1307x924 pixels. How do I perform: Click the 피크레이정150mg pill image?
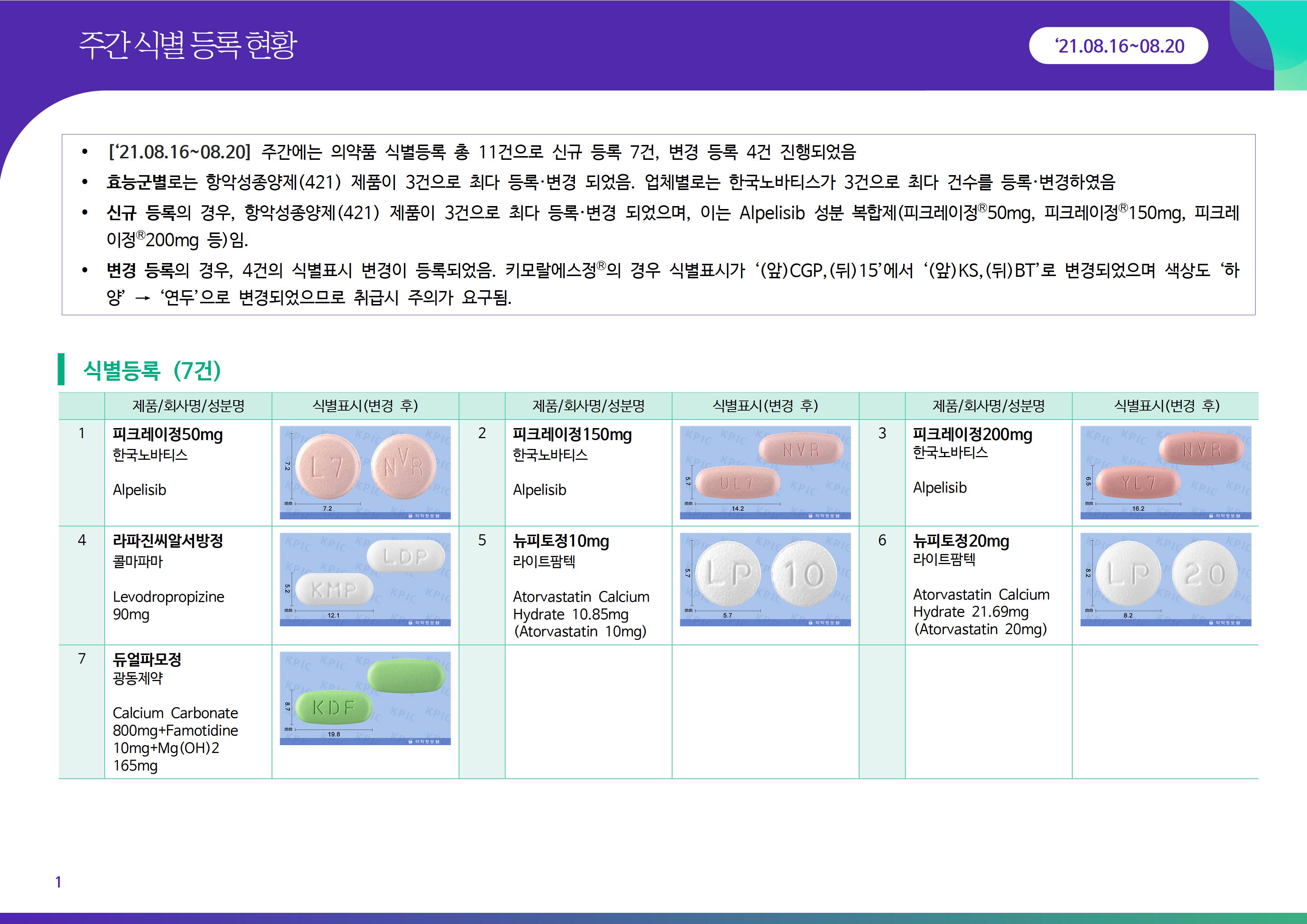[x=765, y=472]
